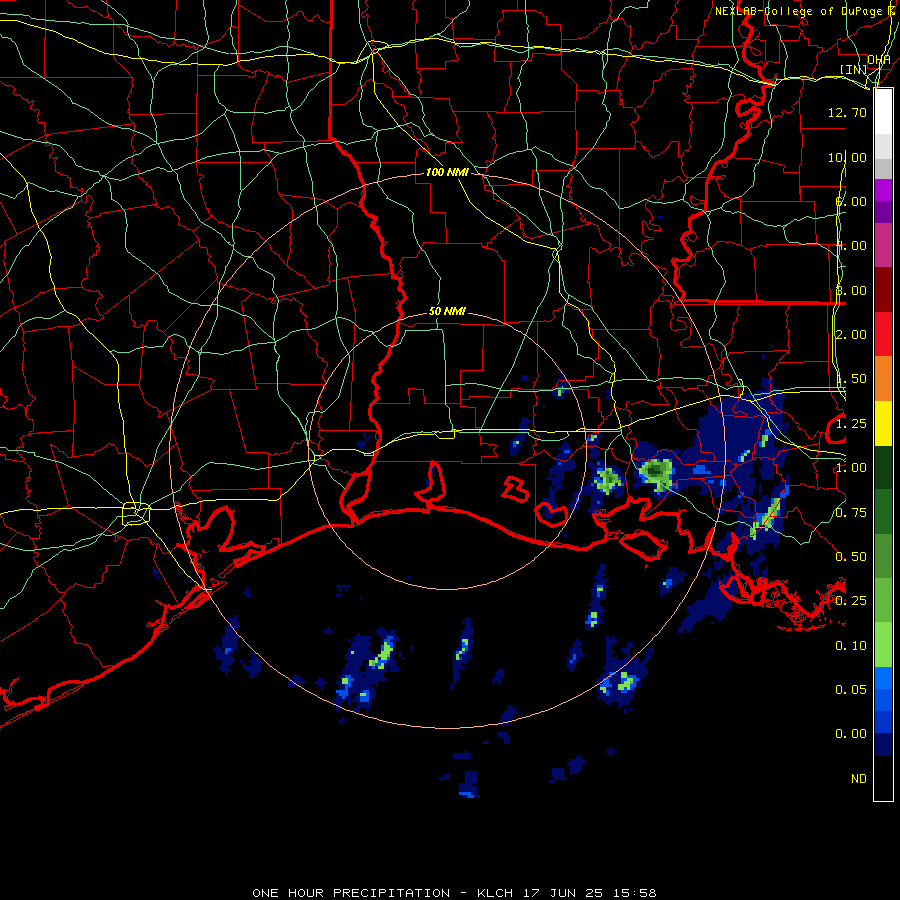This screenshot has height=900, width=900.
Task: Click the [IN] units label
Action: (853, 69)
